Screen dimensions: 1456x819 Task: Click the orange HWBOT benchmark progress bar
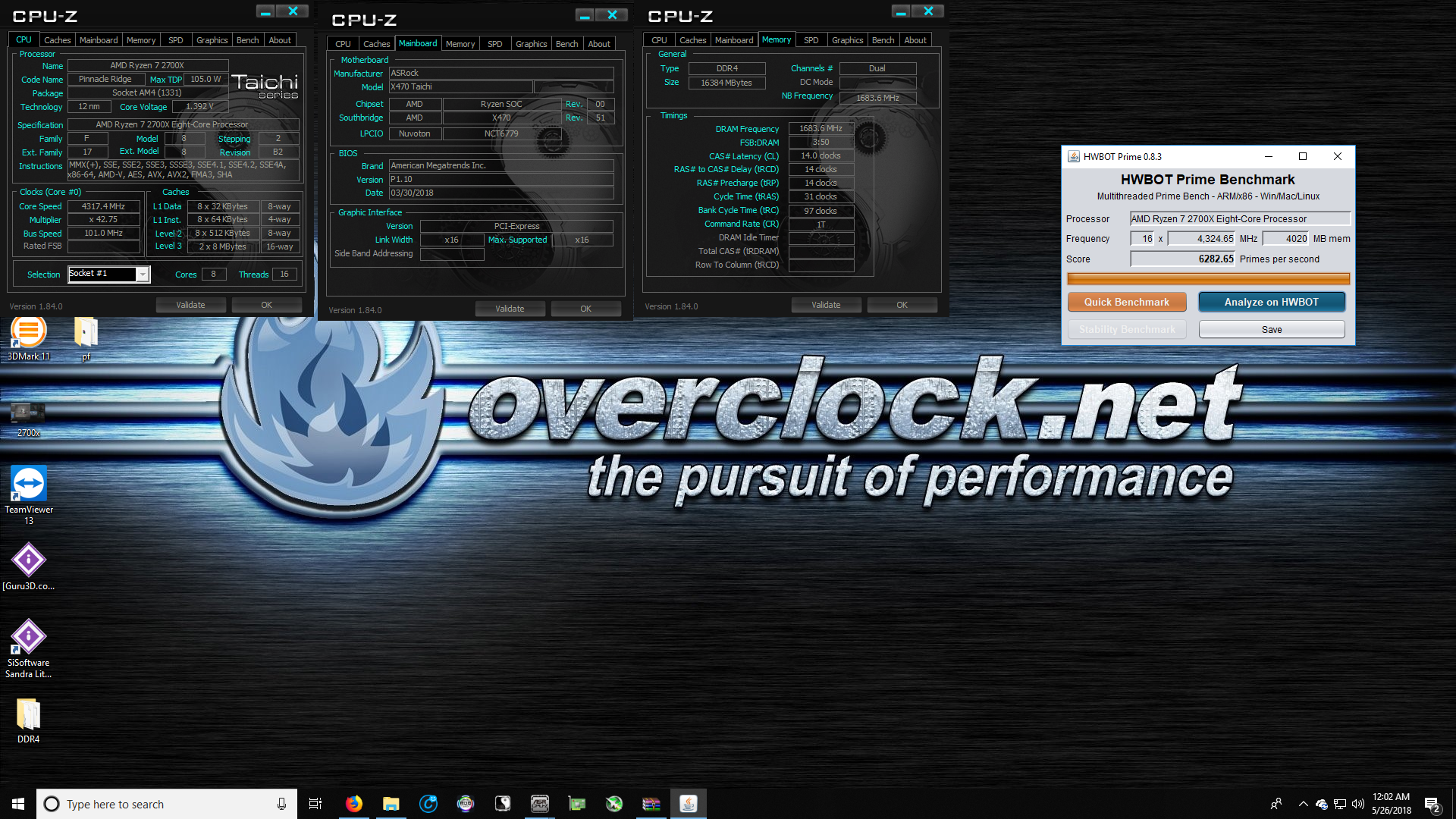pos(1208,278)
